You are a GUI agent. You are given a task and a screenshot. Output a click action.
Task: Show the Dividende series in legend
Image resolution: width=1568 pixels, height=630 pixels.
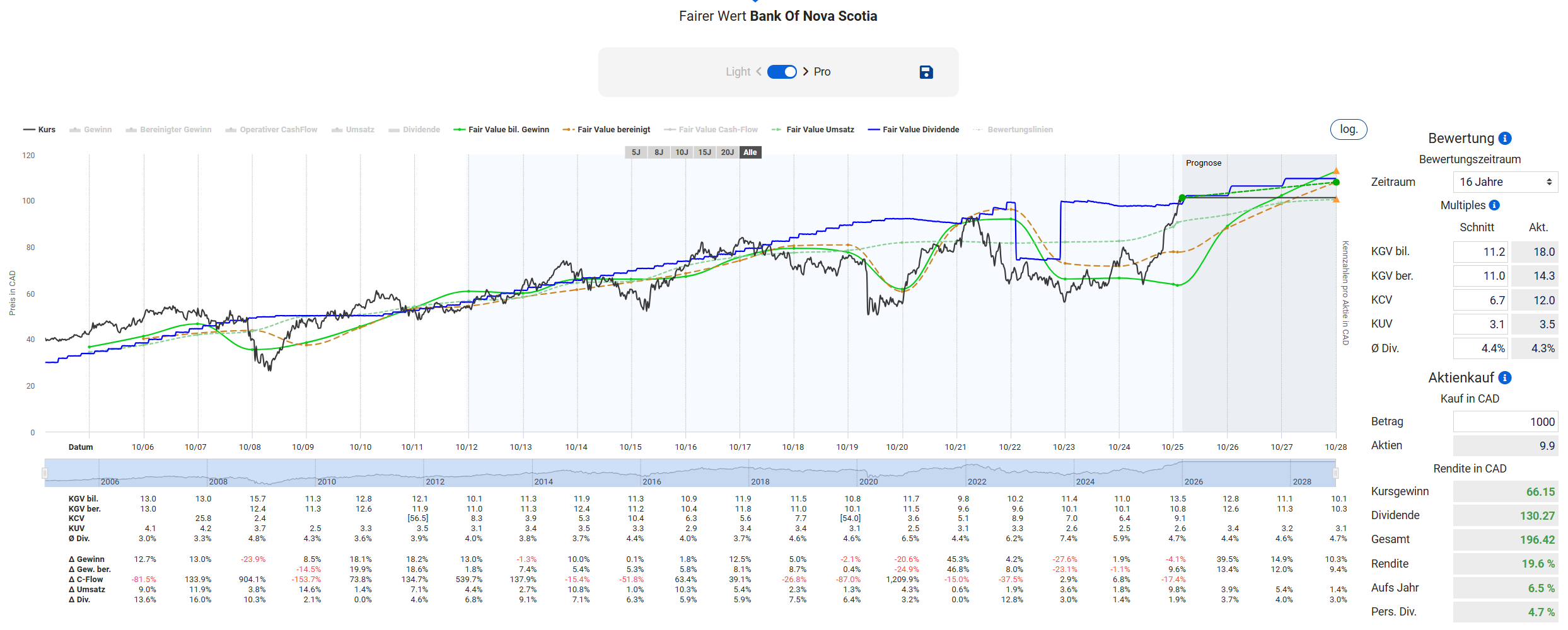click(415, 130)
